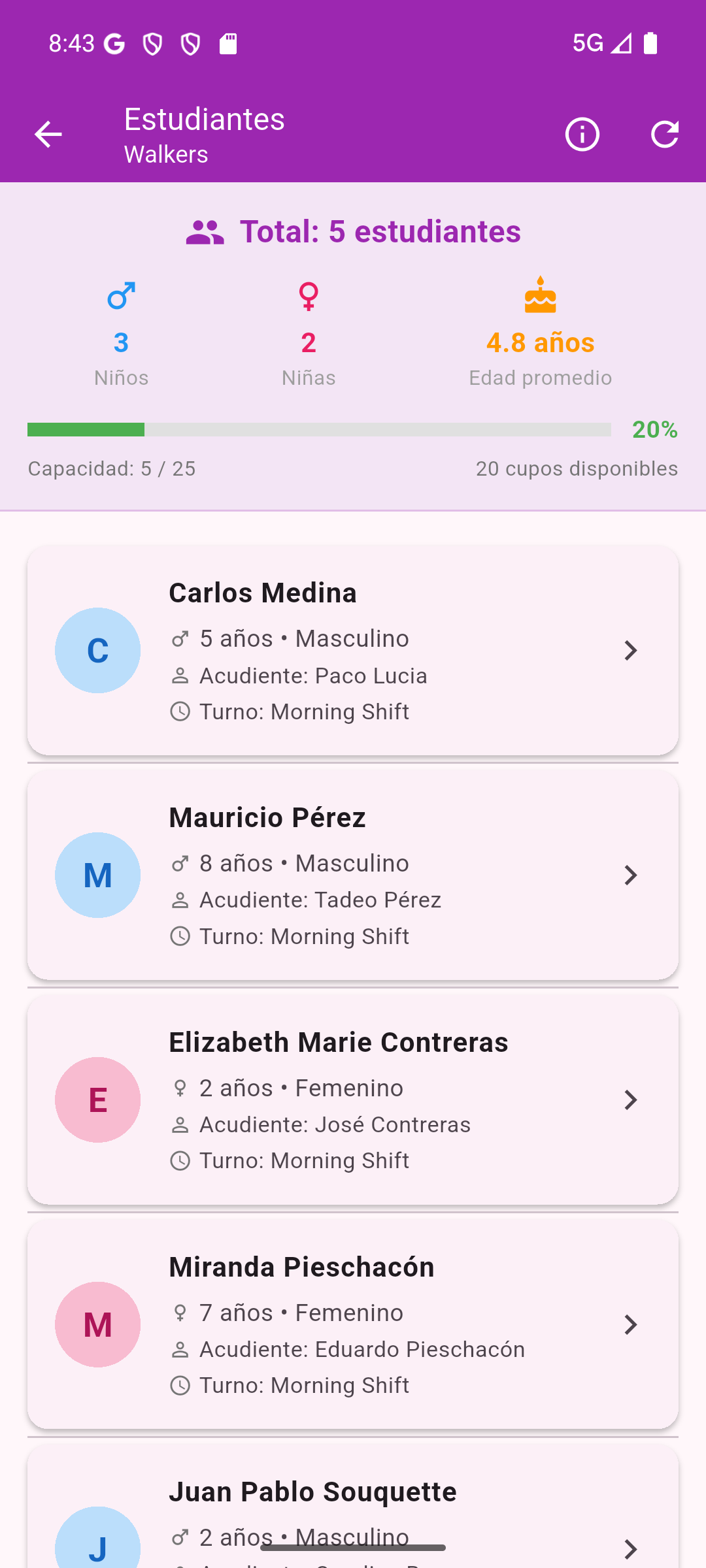Tap the blue male symbol above Niños

(x=122, y=296)
